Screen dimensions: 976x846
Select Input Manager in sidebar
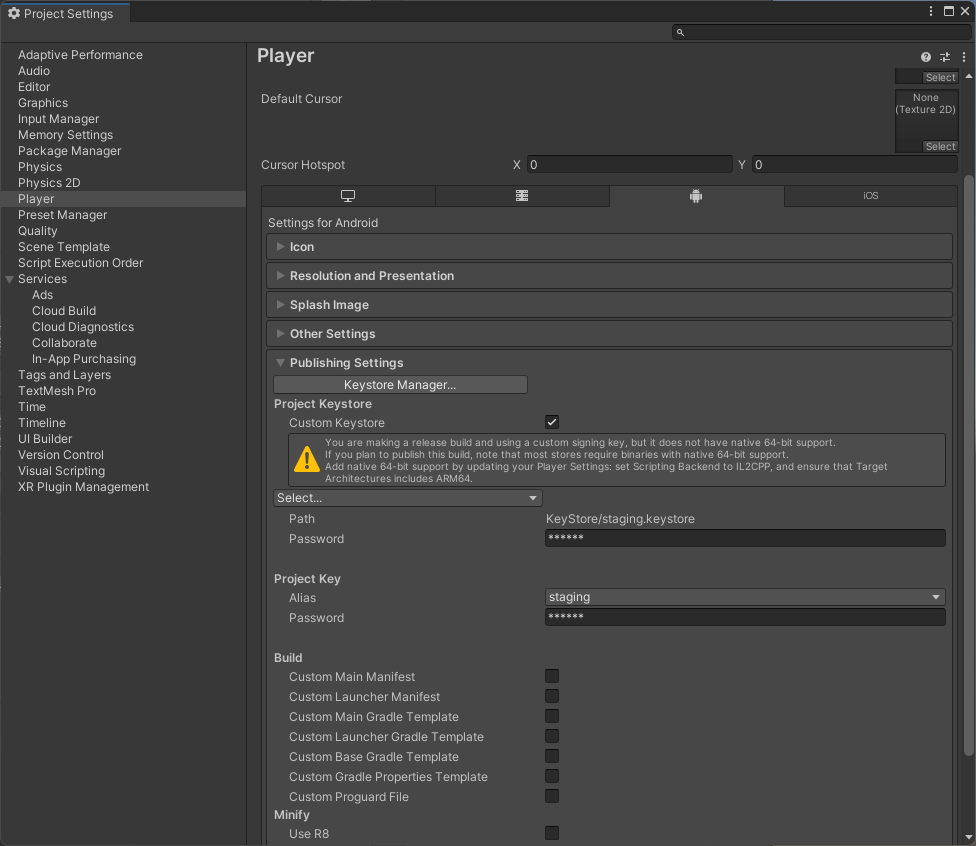(58, 119)
